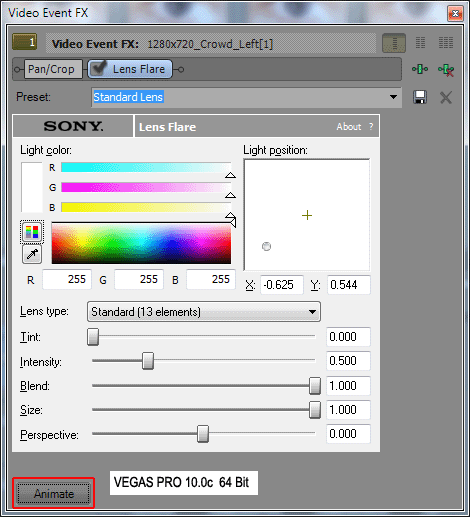
Task: Click the white light color preview swatch
Action: pyautogui.click(x=32, y=187)
